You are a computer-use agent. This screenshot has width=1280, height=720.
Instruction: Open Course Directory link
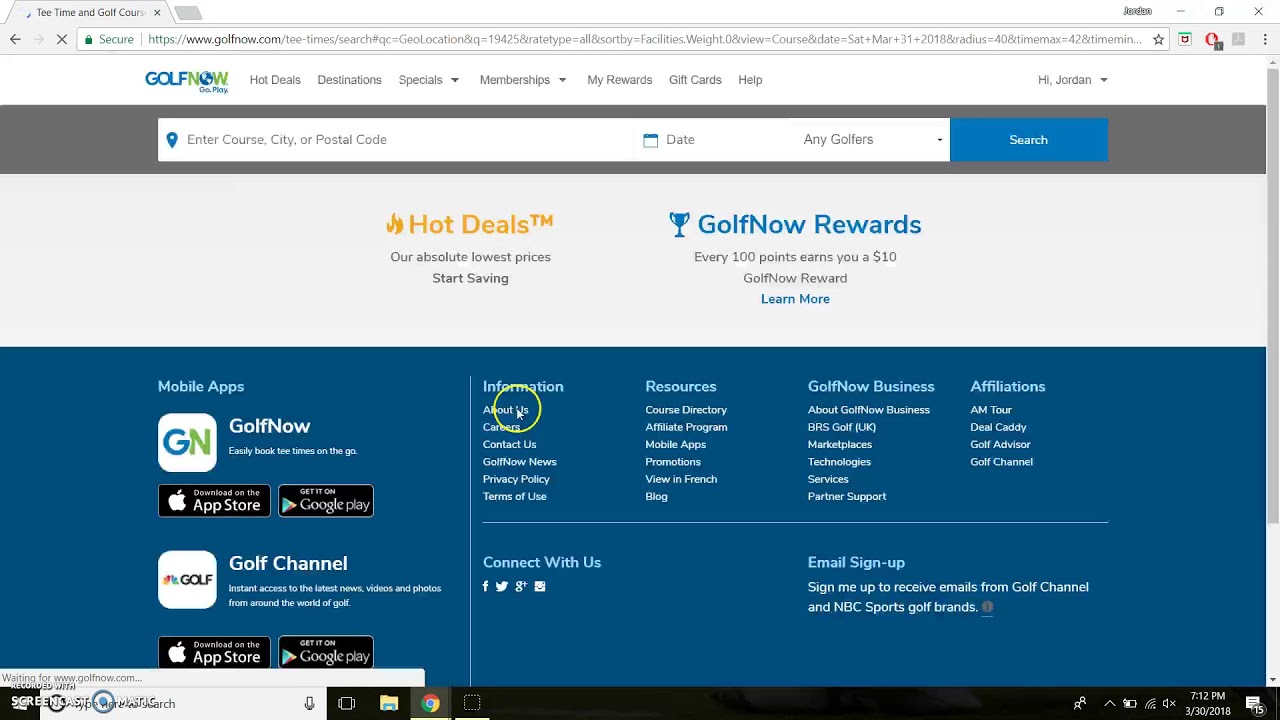tap(686, 410)
